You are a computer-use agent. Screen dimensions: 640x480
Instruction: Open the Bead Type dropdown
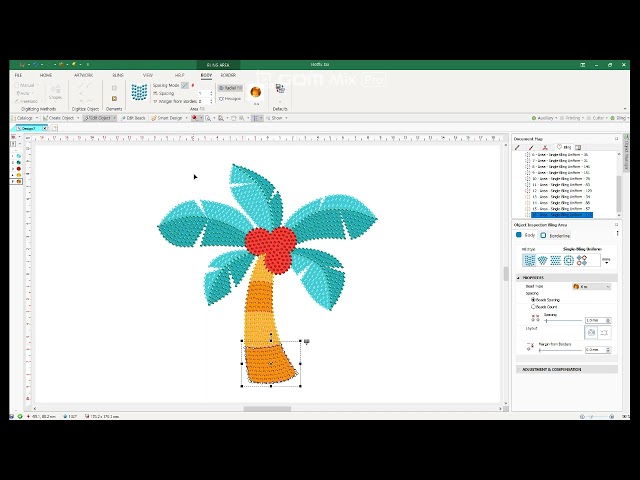(591, 287)
